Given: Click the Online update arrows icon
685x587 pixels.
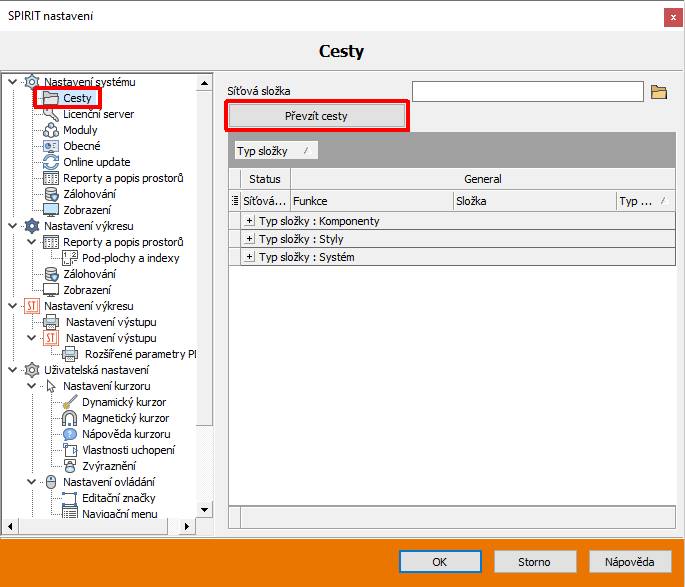Looking at the screenshot, I should point(51,162).
